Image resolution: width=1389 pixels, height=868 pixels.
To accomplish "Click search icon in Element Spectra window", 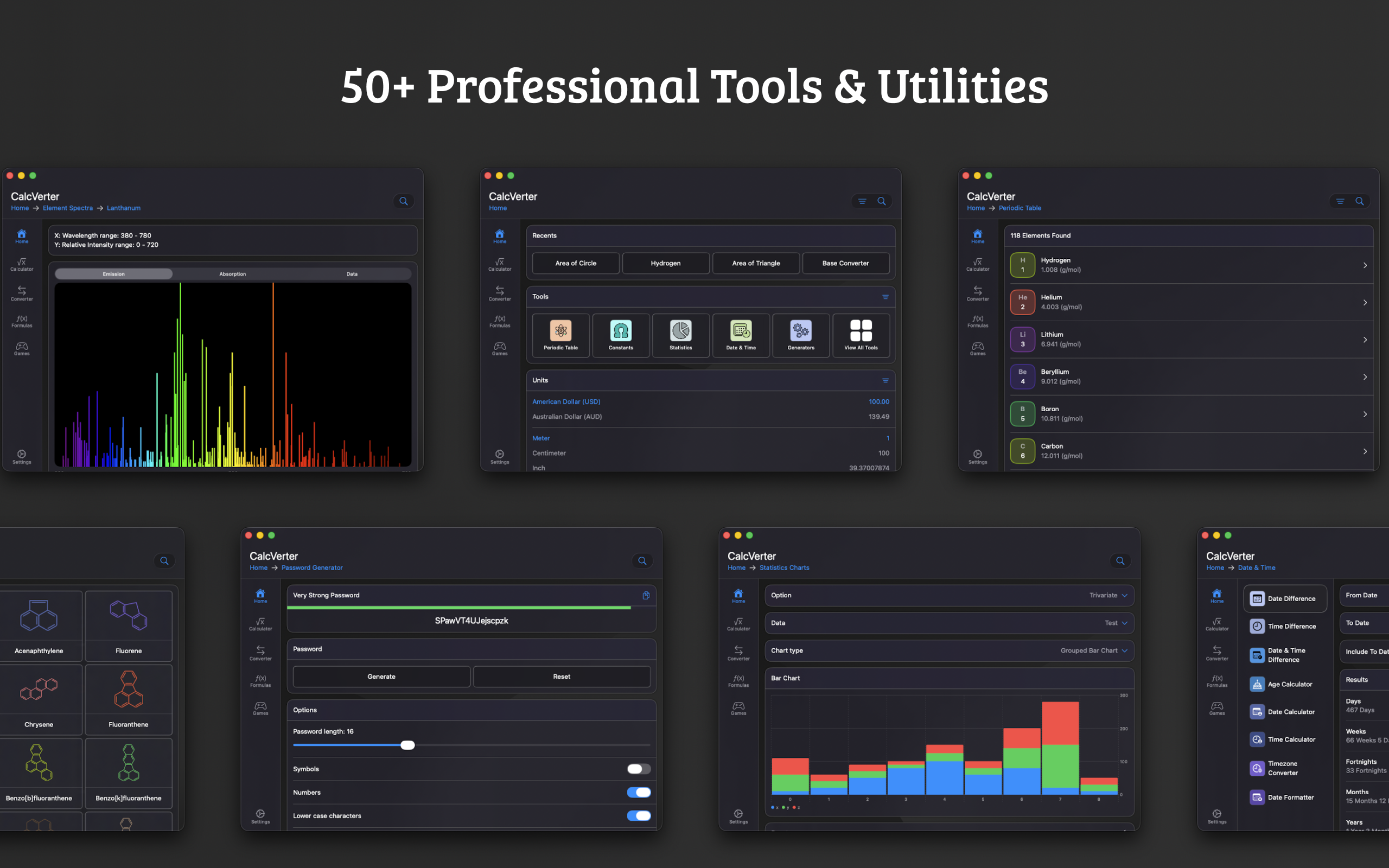I will coord(404,201).
